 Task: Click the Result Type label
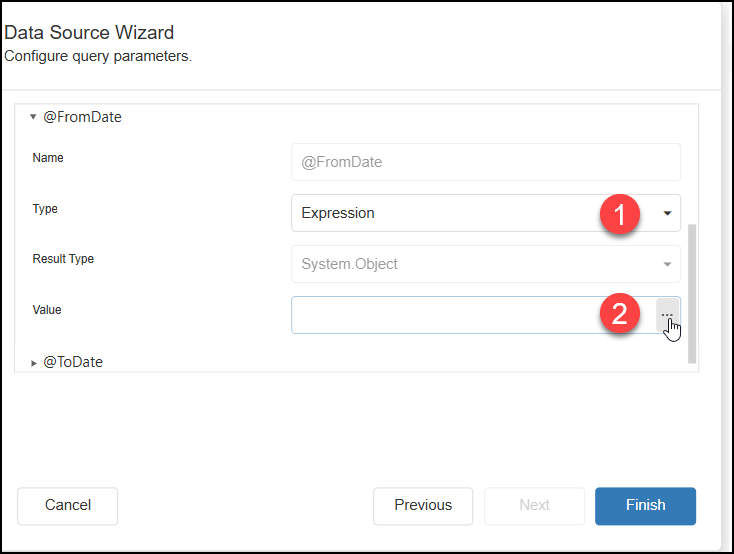point(63,259)
